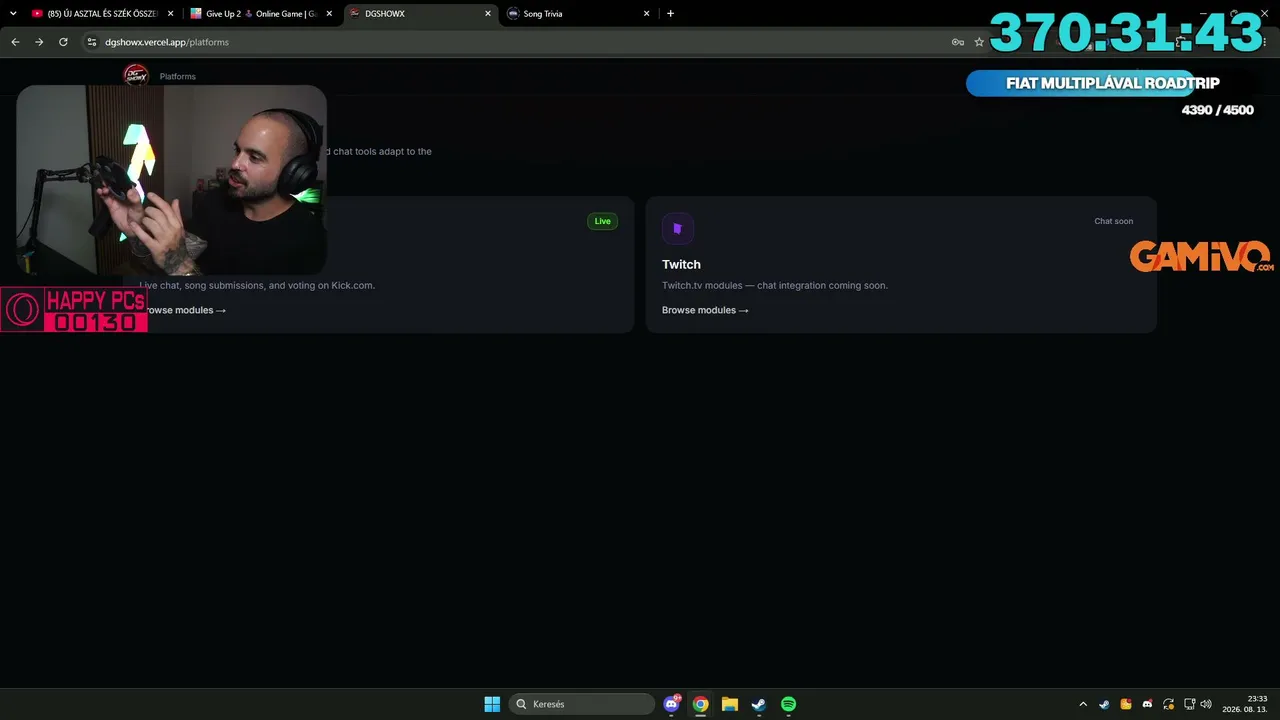
Task: Show hidden system tray icons
Action: pos(1083,704)
